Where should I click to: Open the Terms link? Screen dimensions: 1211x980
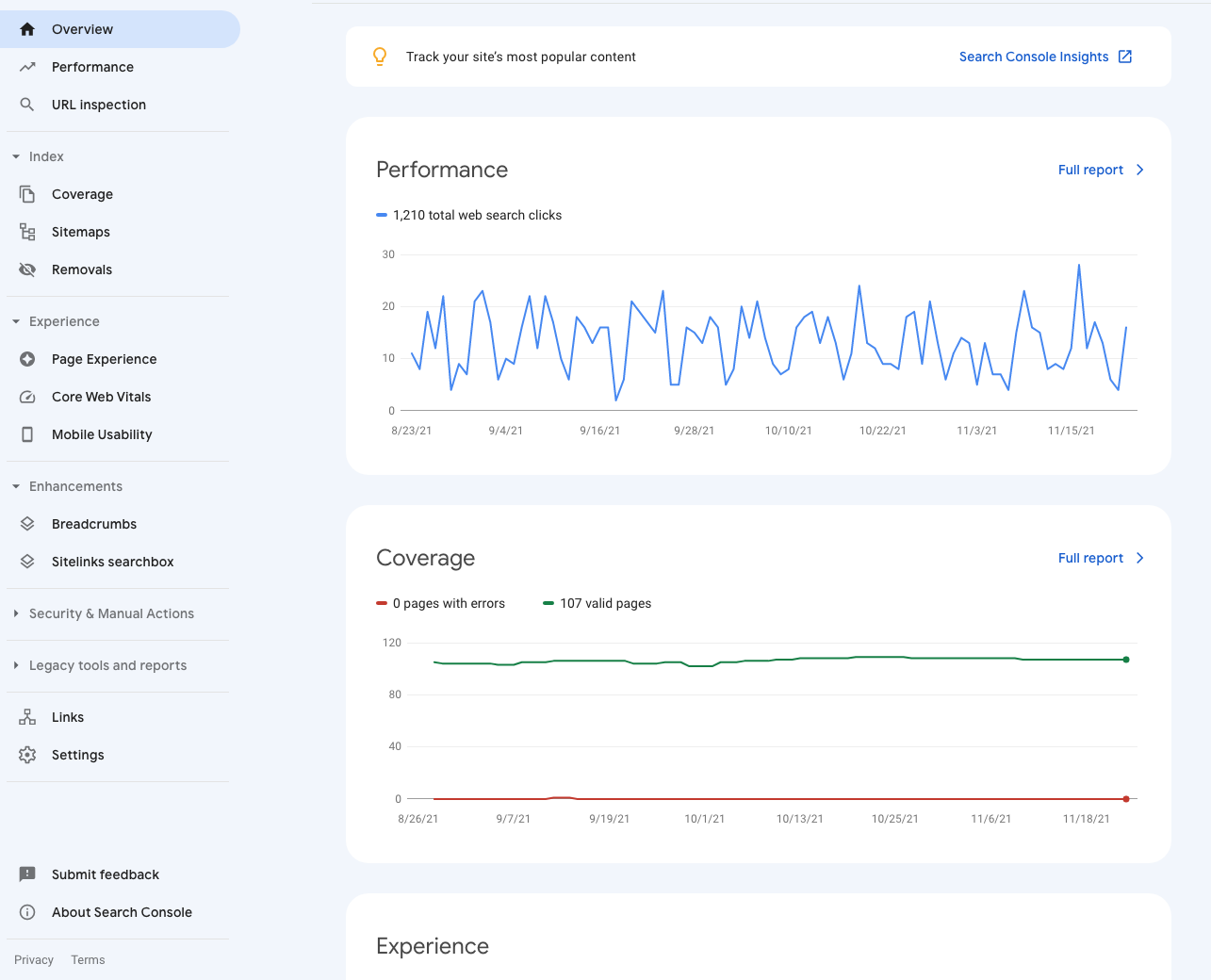pyautogui.click(x=88, y=960)
